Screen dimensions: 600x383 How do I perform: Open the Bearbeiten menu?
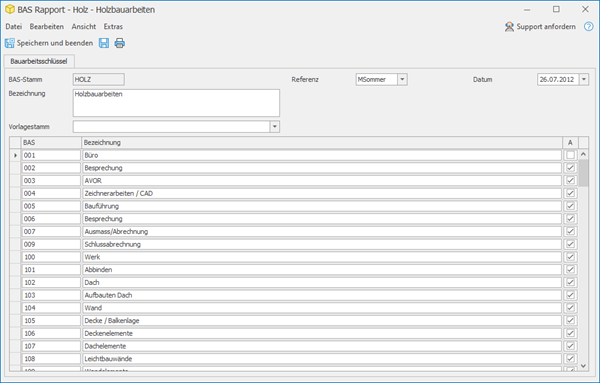click(x=47, y=27)
